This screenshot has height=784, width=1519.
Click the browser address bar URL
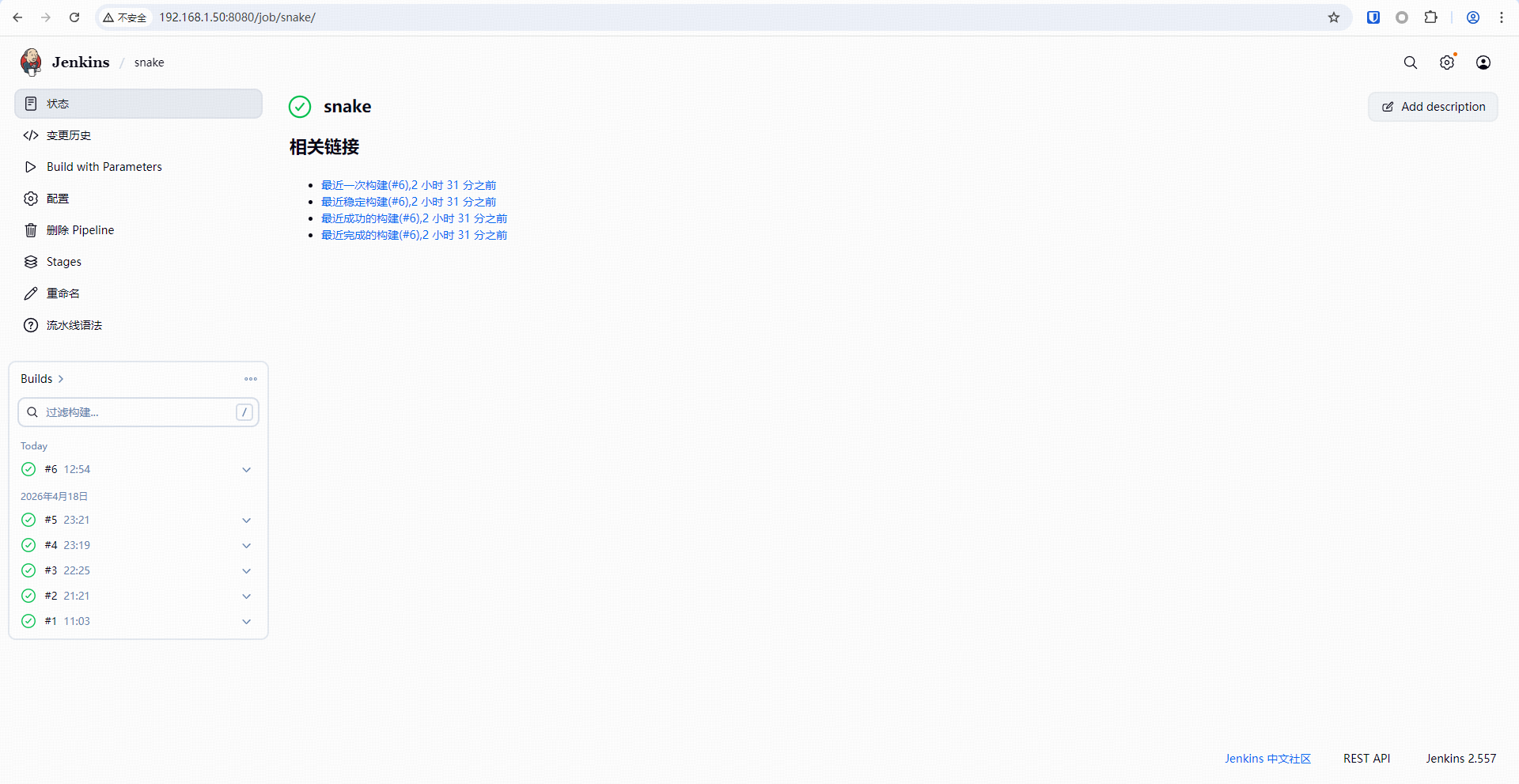tap(237, 17)
